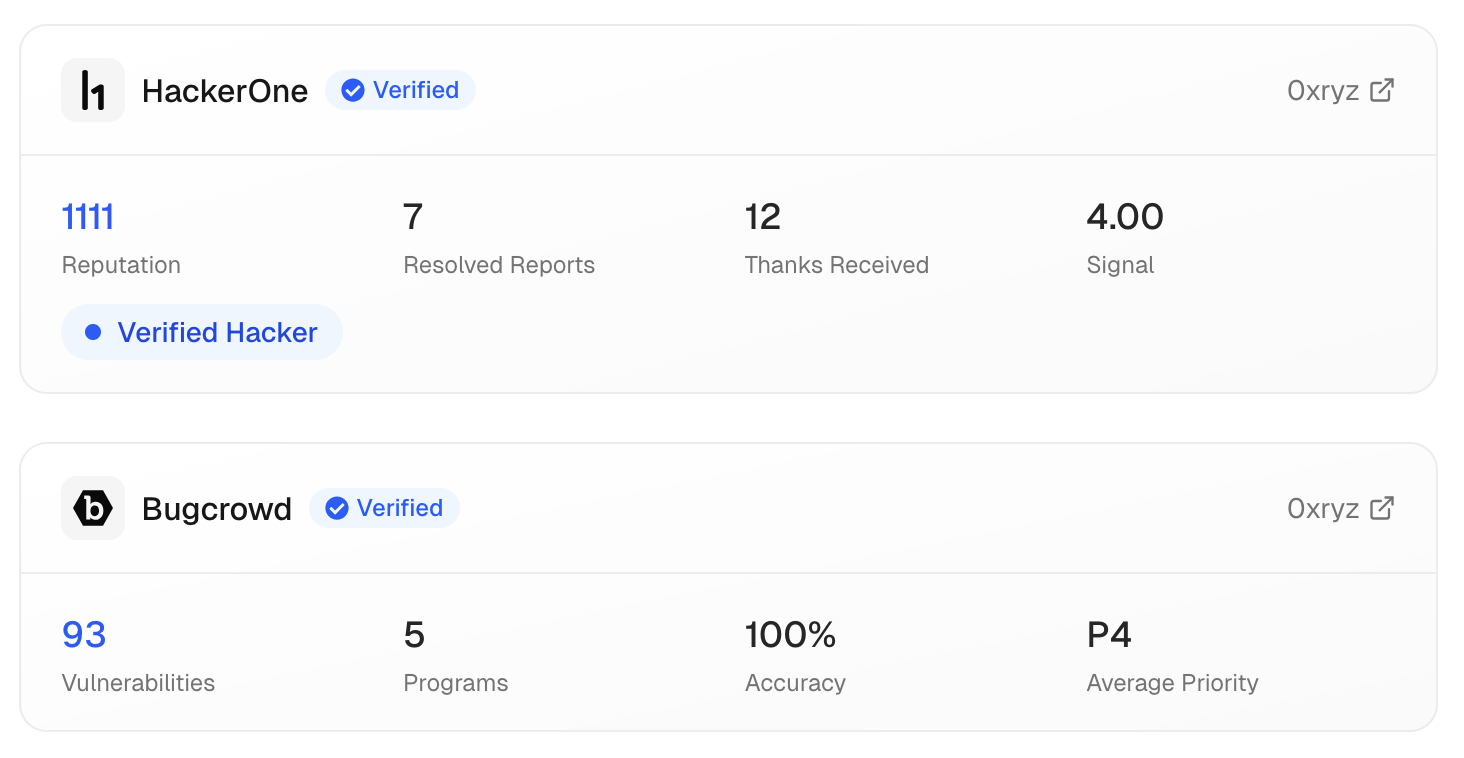Click the 12 Thanks Received stat
The height and width of the screenshot is (758, 1464).
pos(763,217)
